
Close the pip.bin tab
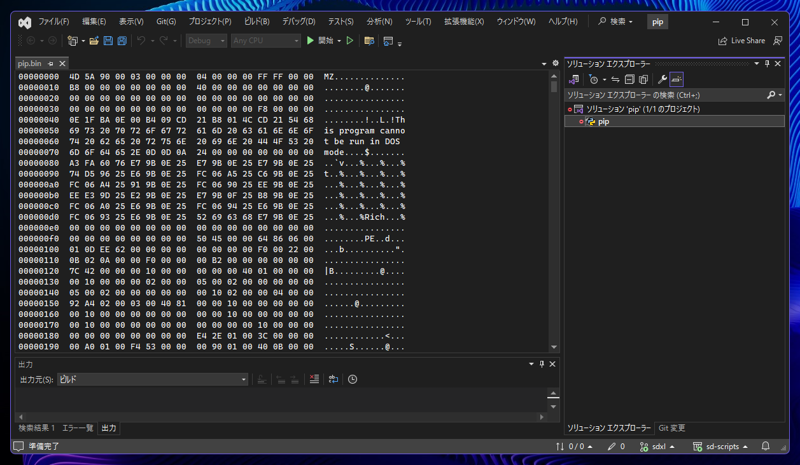click(x=62, y=63)
